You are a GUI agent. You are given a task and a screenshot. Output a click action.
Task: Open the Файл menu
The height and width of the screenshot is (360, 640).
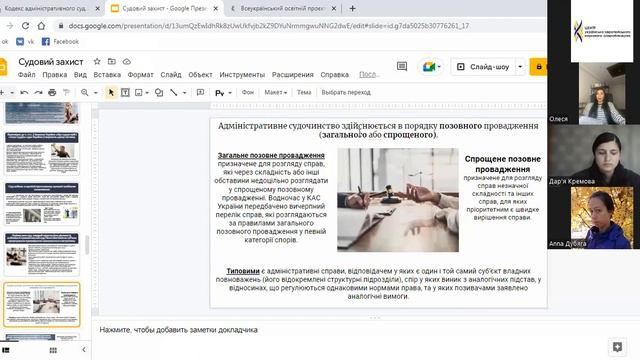click(27, 75)
